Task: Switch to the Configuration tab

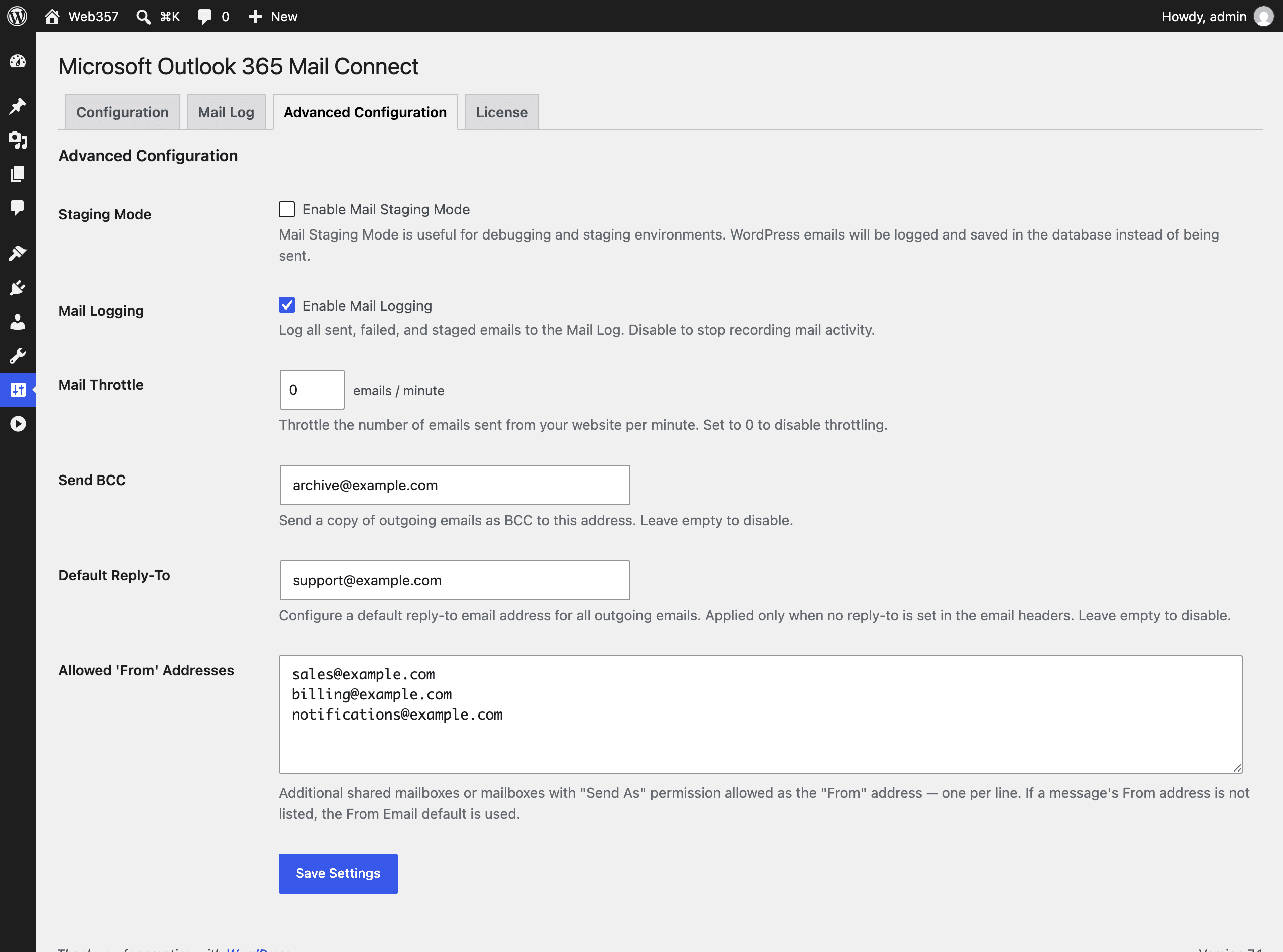Action: (x=123, y=112)
